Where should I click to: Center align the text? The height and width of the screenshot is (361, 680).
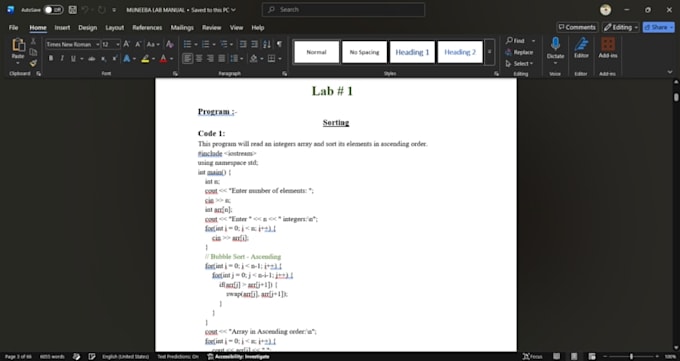click(199, 59)
